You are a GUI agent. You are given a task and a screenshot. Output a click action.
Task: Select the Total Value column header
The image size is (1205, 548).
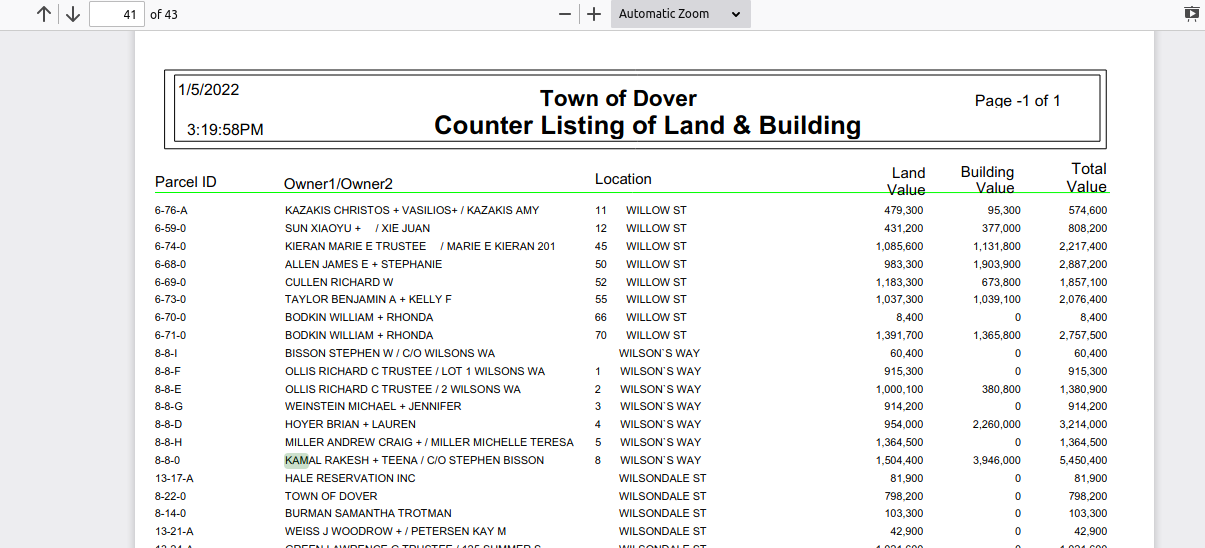[x=1087, y=178]
